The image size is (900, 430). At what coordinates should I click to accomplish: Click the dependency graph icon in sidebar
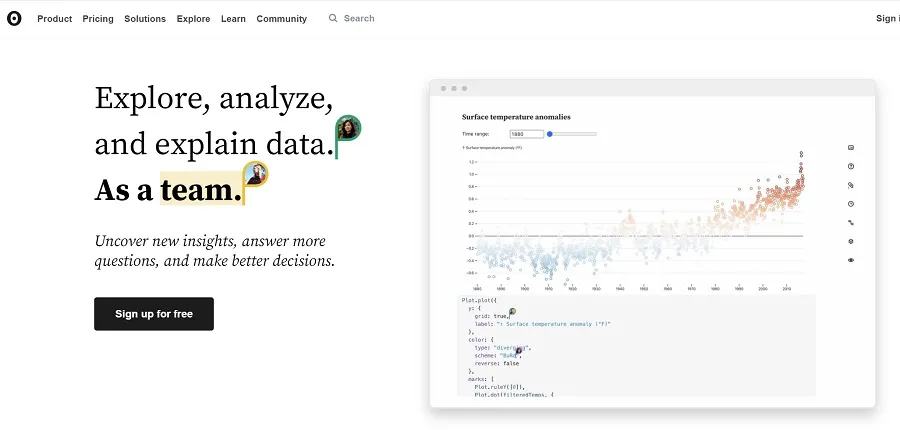(850, 222)
